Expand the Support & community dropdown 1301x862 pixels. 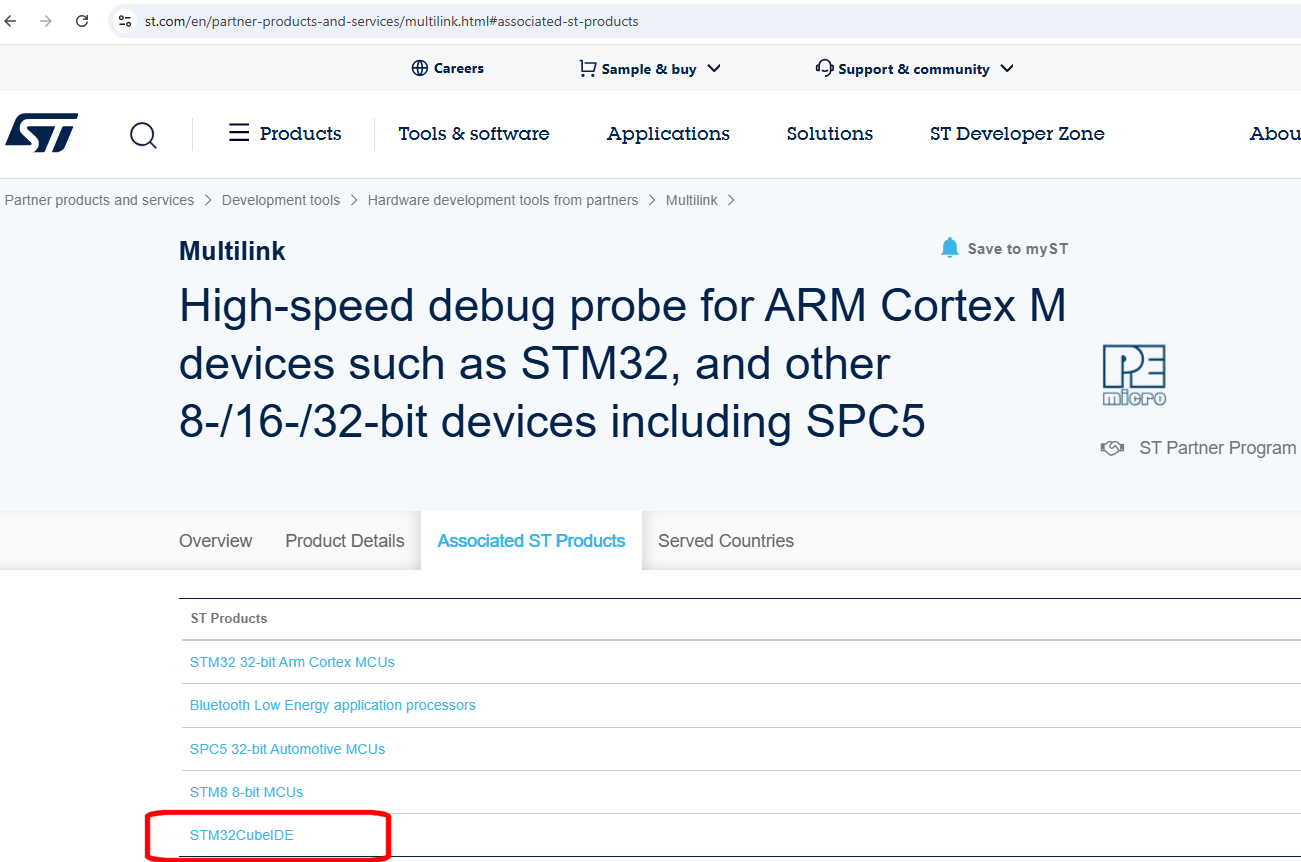(1007, 68)
